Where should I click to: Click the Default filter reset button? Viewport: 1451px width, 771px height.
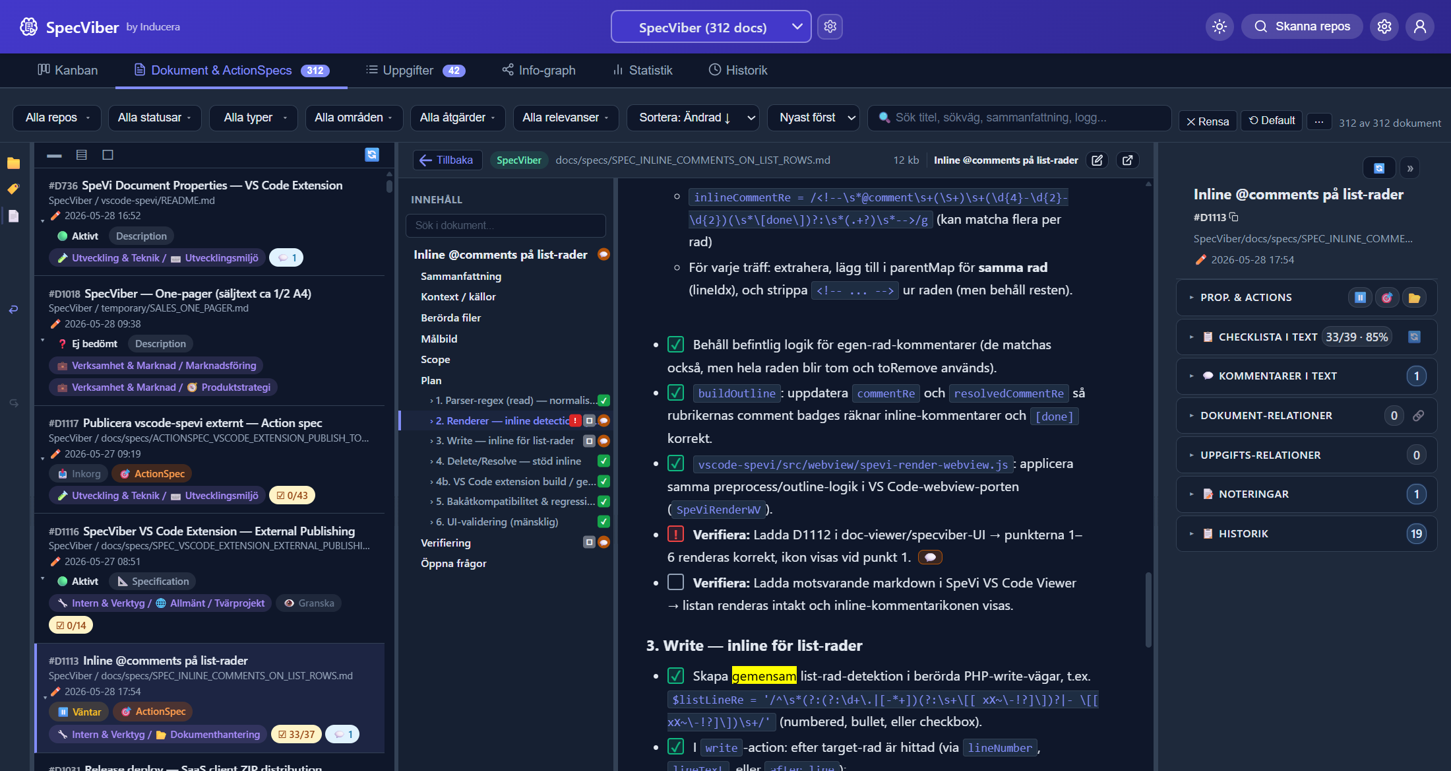1272,121
